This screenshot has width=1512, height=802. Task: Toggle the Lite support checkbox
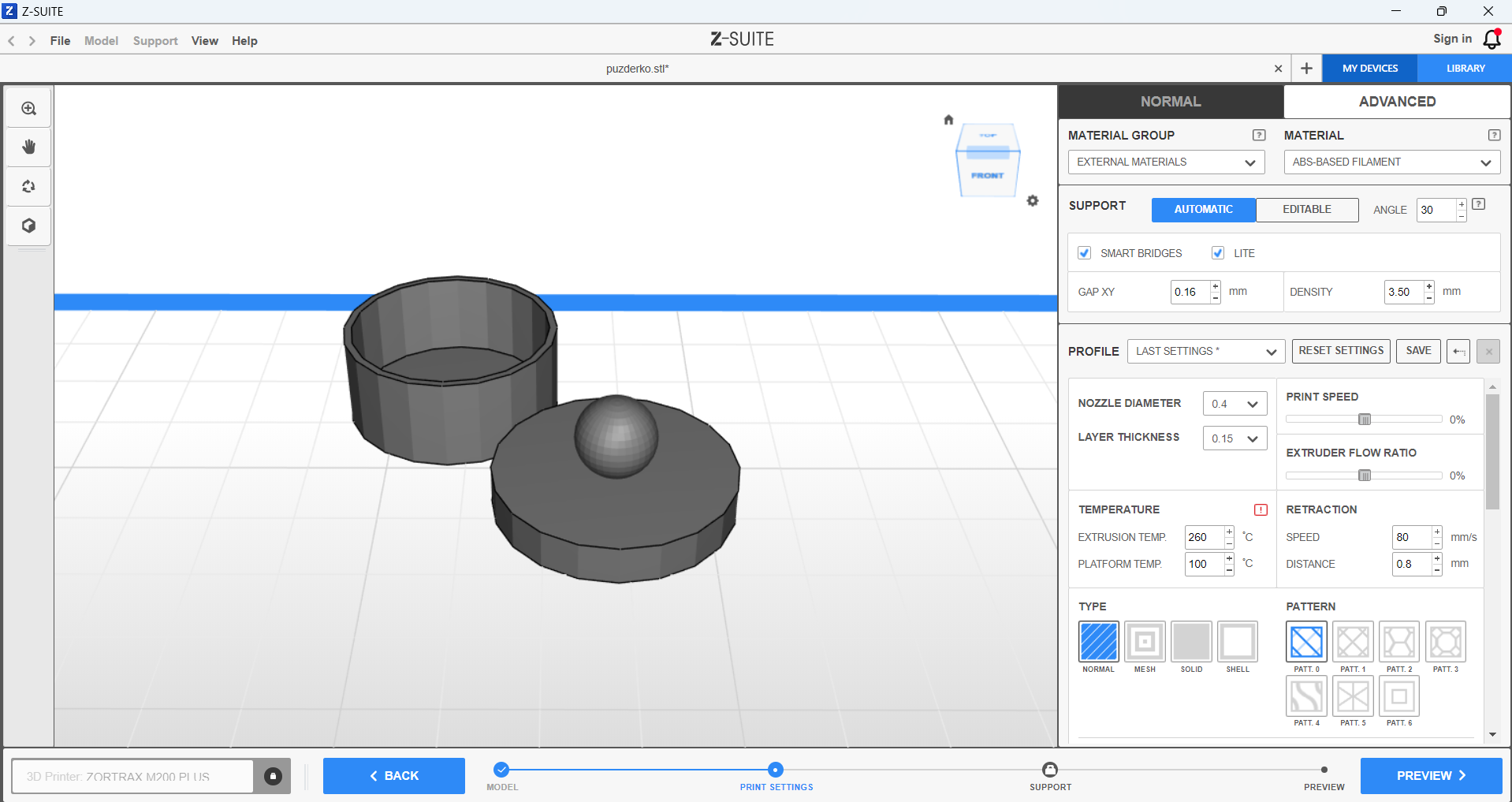tap(1218, 253)
